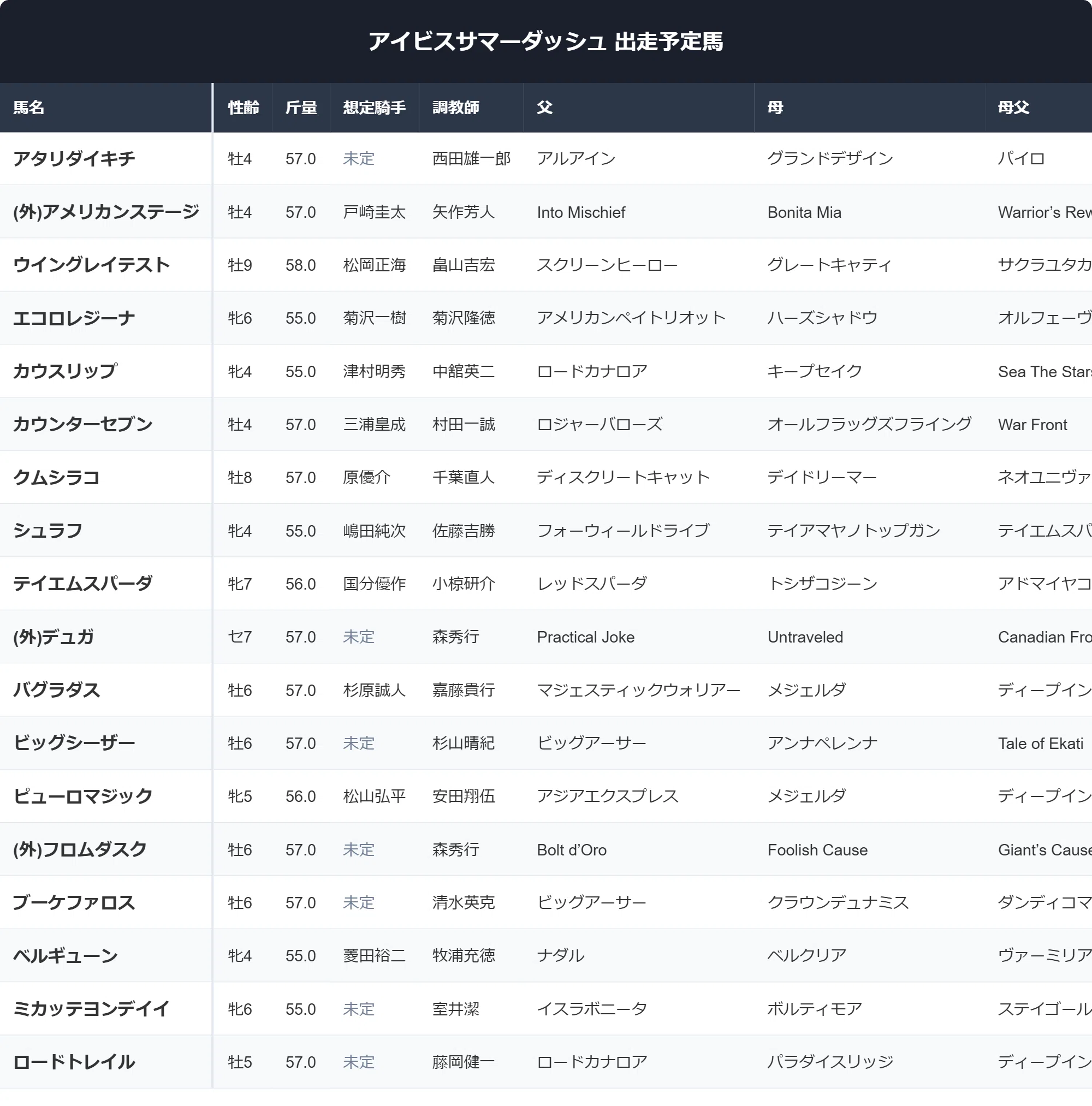The image size is (1092, 1106).
Task: Click trainer 矢作芳人
Action: point(464,212)
